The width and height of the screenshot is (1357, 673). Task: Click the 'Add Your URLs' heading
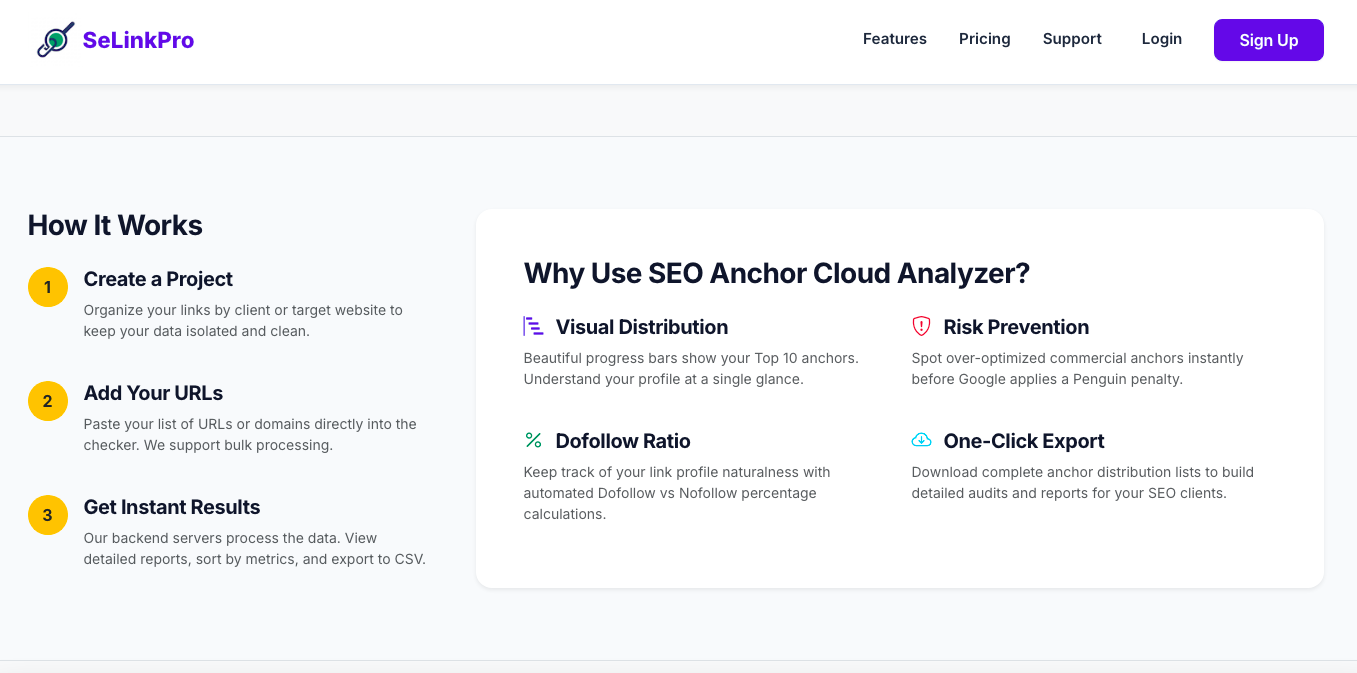153,393
